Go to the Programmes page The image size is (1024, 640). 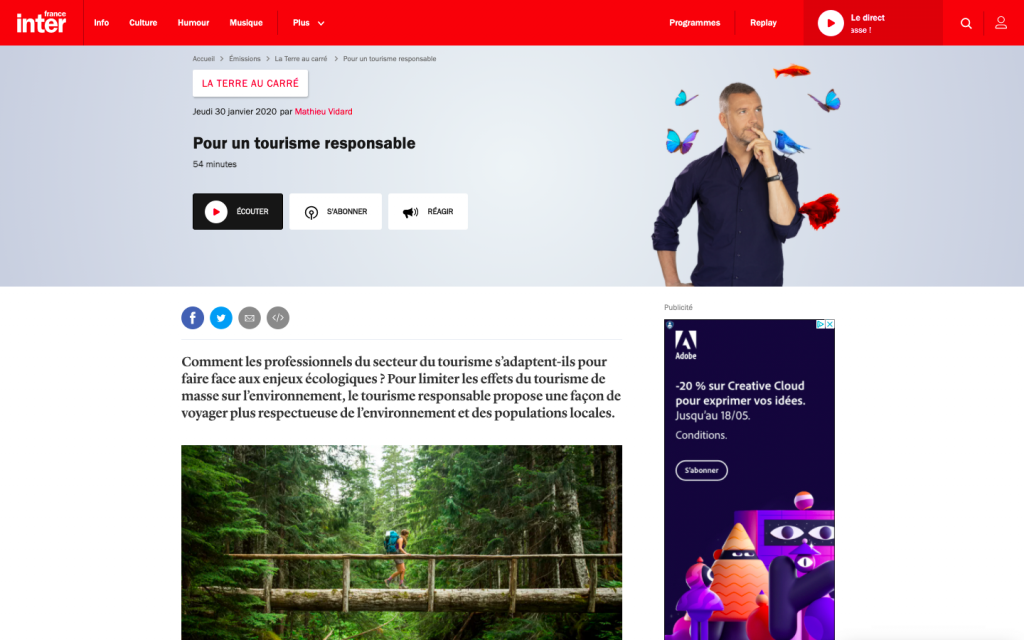[x=694, y=23]
